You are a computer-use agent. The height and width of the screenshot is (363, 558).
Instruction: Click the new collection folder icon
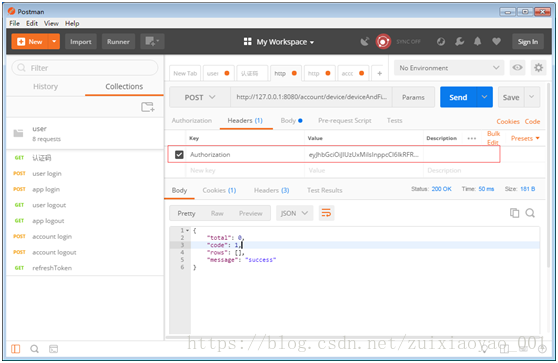coord(148,107)
